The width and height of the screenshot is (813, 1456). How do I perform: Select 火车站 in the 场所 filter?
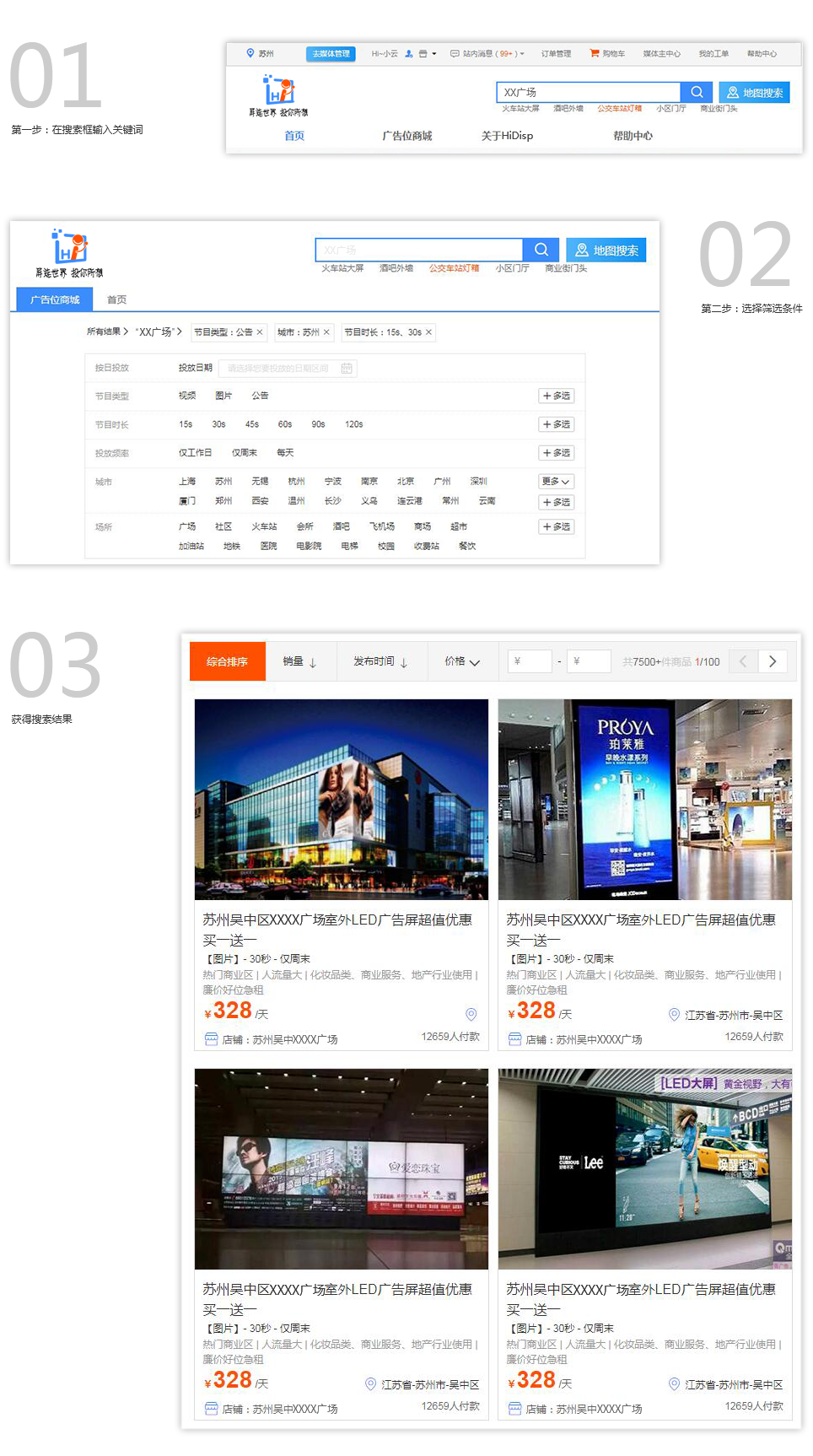[264, 526]
